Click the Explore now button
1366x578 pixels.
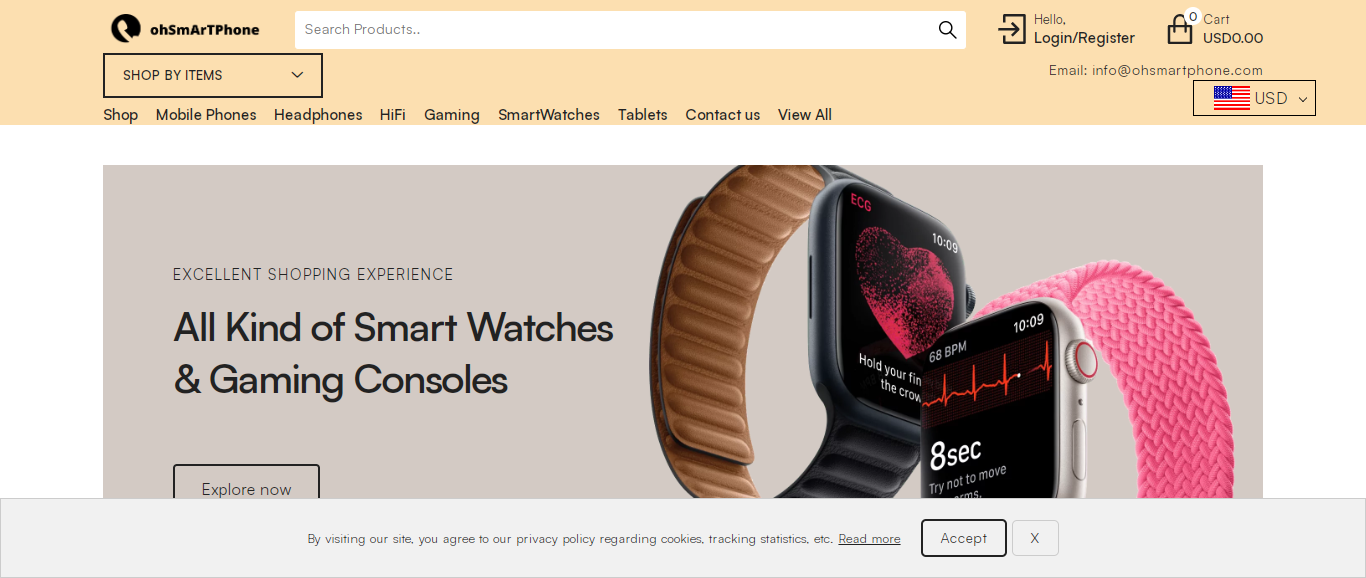point(246,484)
